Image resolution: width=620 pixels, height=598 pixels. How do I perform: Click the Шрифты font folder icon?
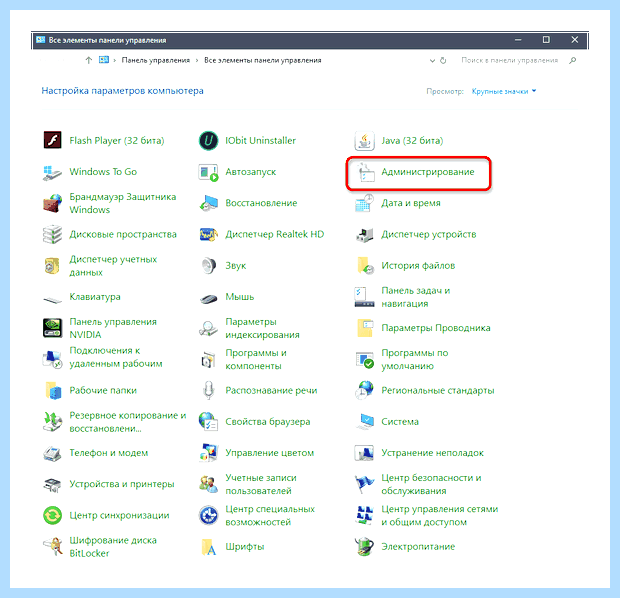tap(208, 547)
